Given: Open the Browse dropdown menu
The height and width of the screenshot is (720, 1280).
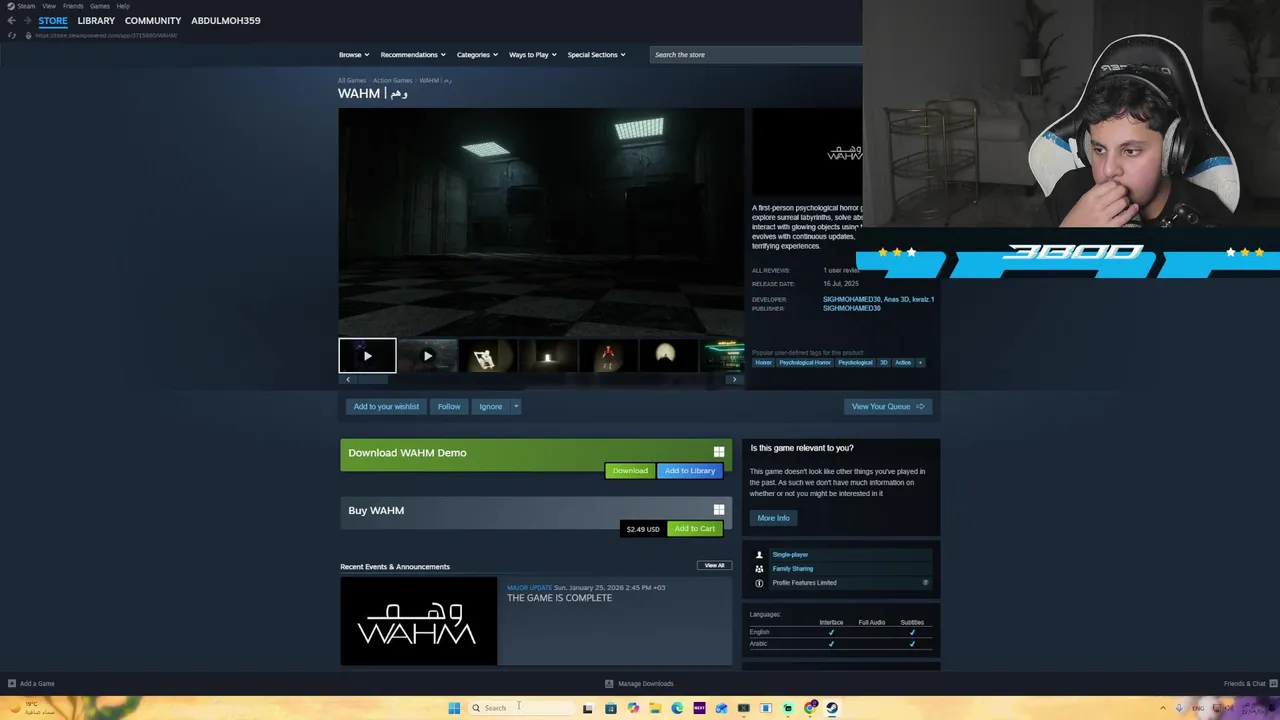Looking at the screenshot, I should (x=354, y=55).
